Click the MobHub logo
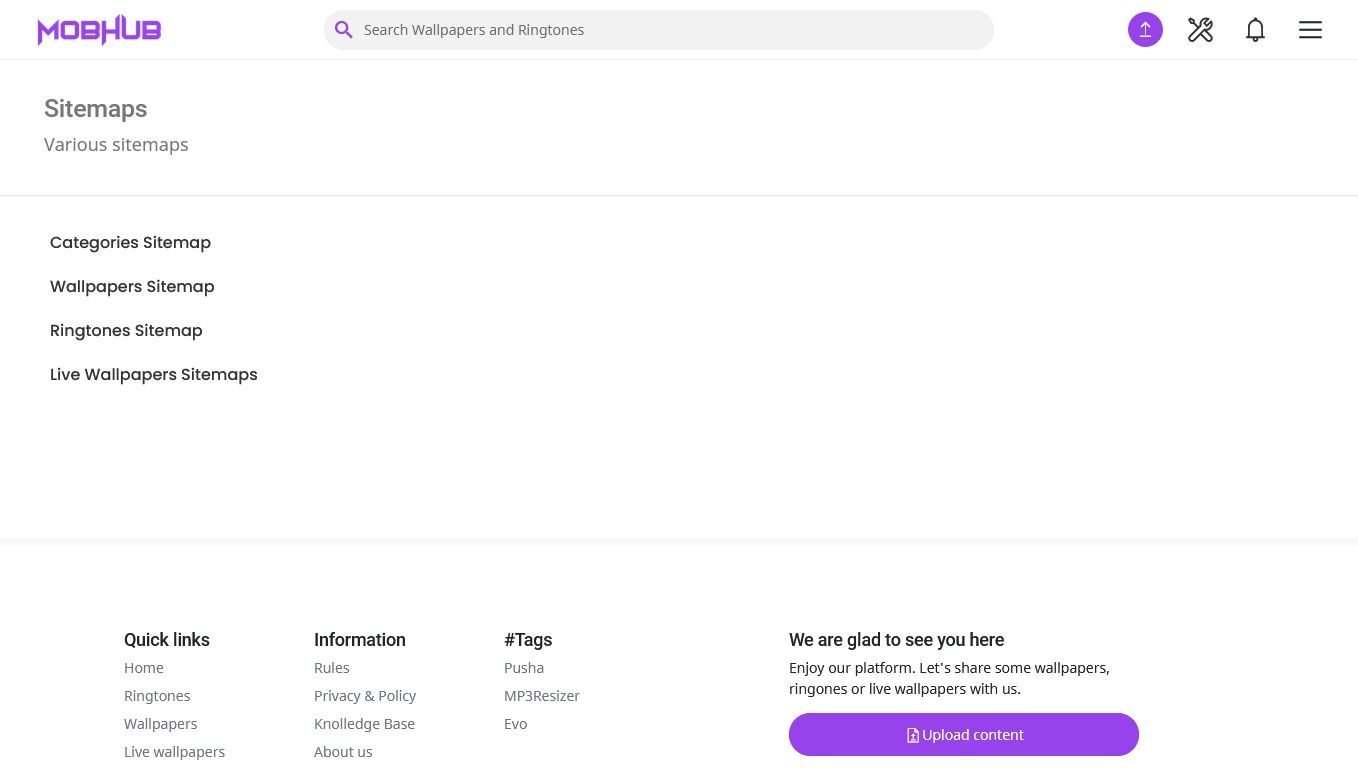1358x768 pixels. [99, 30]
